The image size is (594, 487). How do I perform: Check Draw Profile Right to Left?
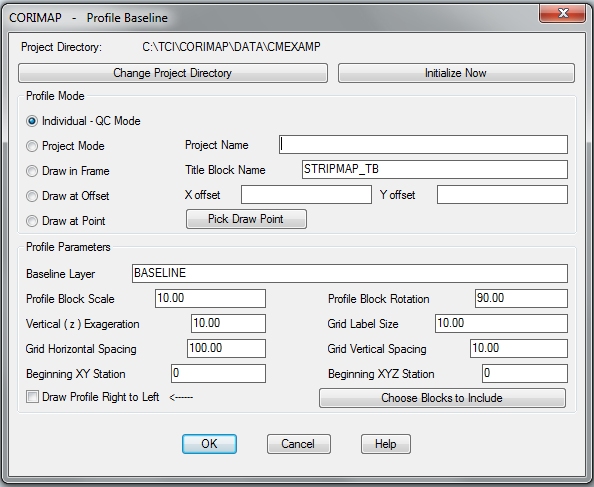pos(32,397)
